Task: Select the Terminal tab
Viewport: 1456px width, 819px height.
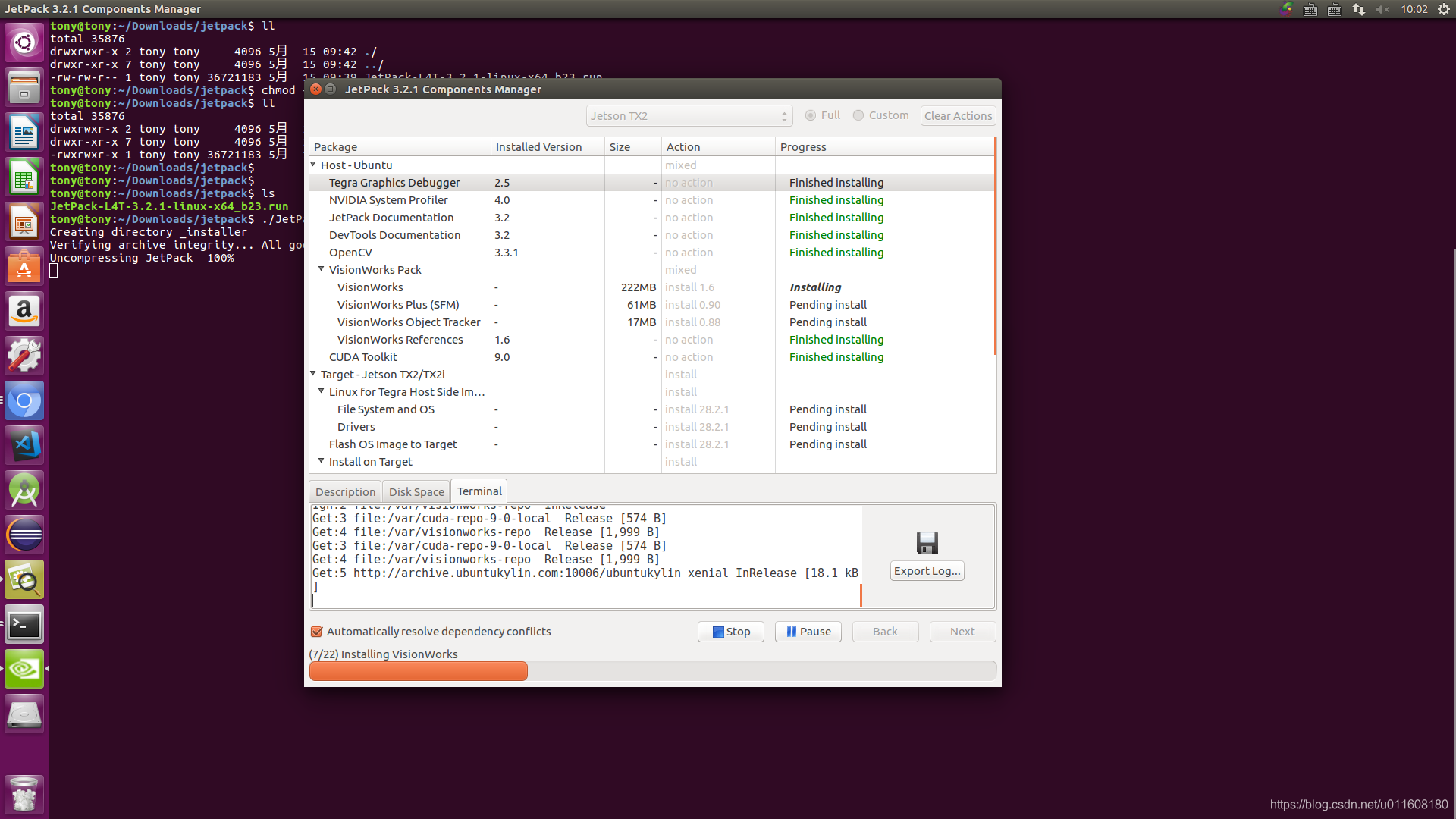Action: tap(479, 491)
